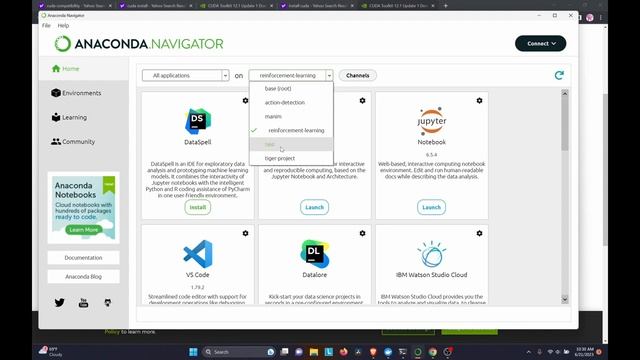
Task: Launch Jupyter Notebook
Action: click(431, 207)
